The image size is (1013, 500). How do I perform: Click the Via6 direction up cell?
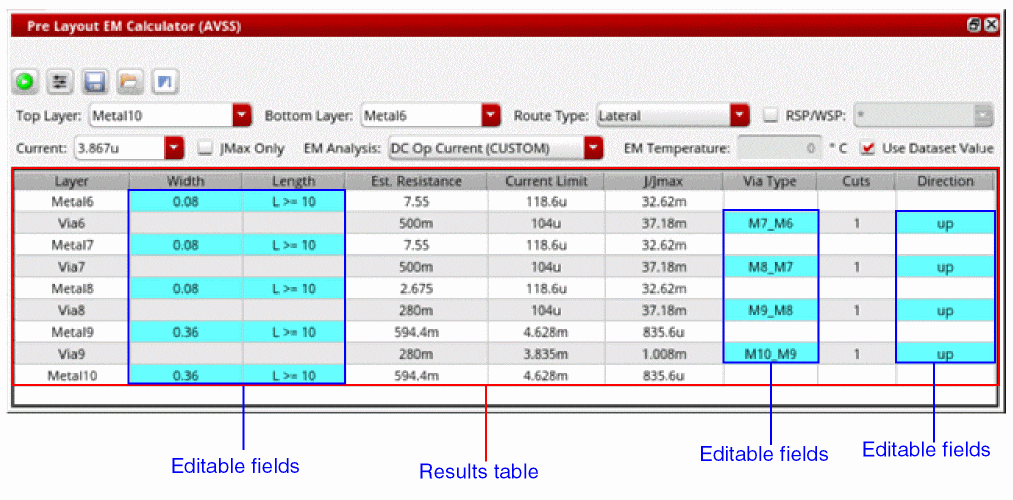click(x=945, y=224)
